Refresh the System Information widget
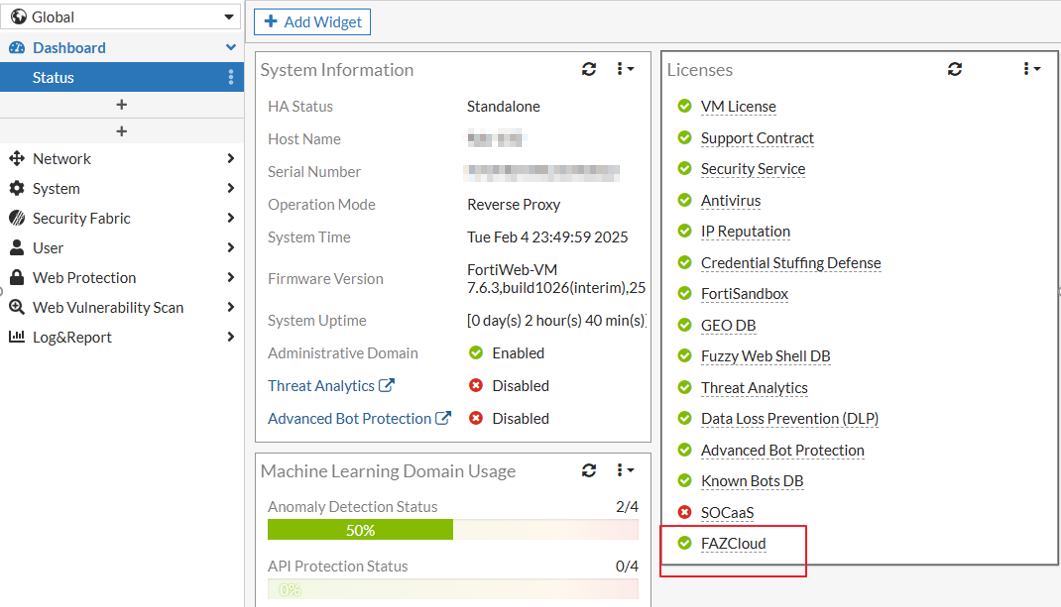The height and width of the screenshot is (607, 1061). point(589,69)
